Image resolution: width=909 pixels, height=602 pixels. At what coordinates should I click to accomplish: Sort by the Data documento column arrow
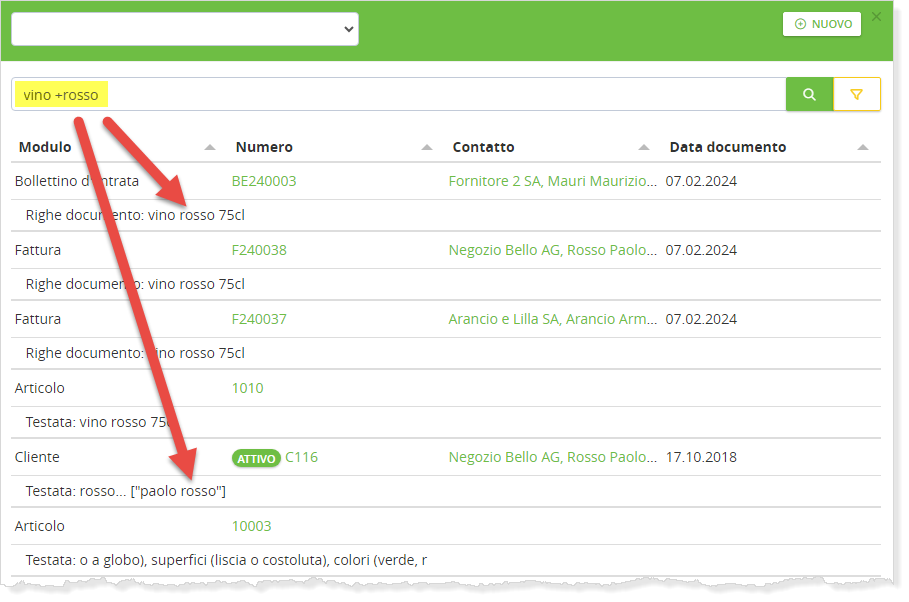click(x=862, y=148)
